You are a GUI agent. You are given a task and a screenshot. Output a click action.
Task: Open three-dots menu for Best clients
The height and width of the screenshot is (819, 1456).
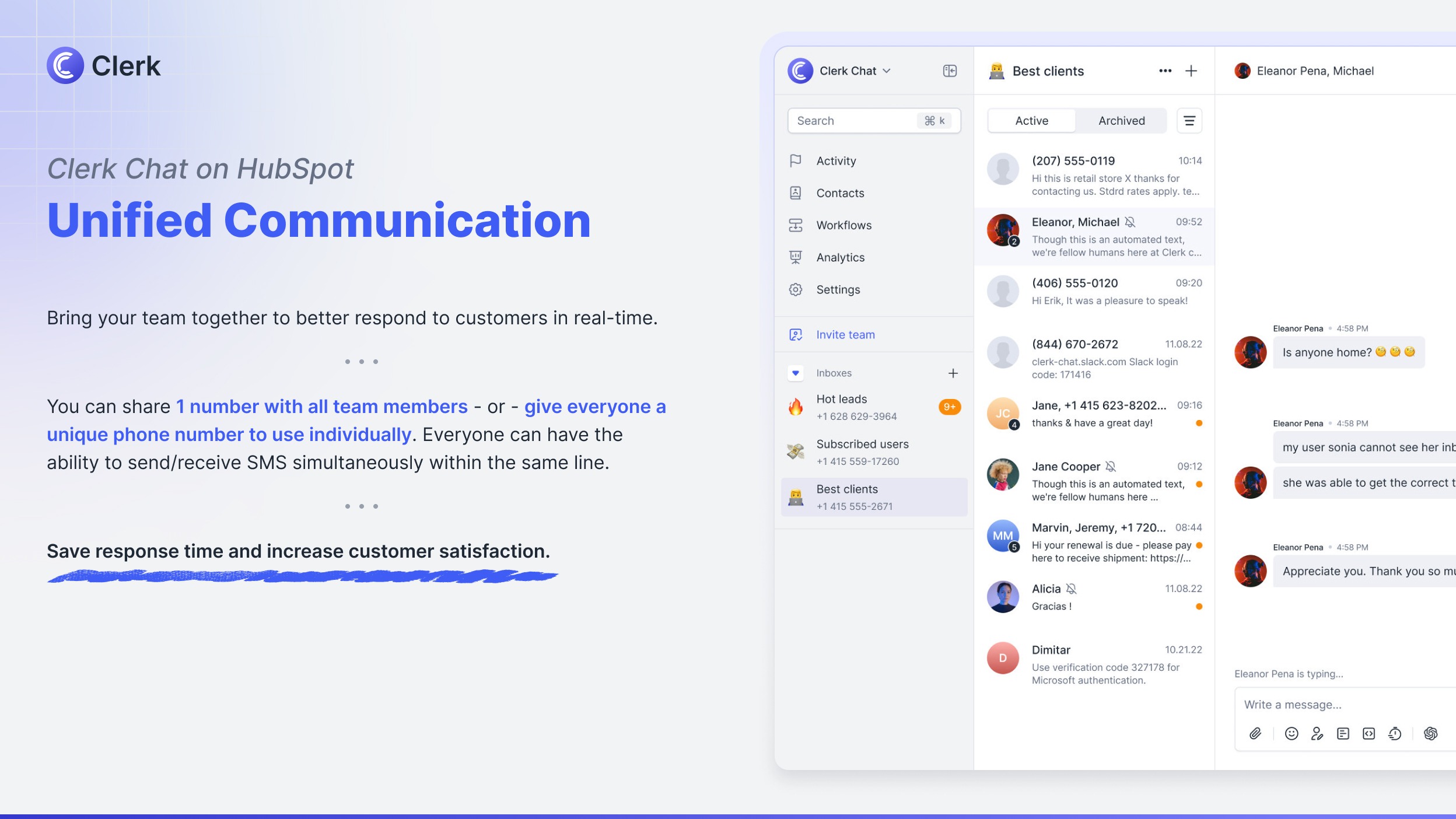click(1165, 71)
